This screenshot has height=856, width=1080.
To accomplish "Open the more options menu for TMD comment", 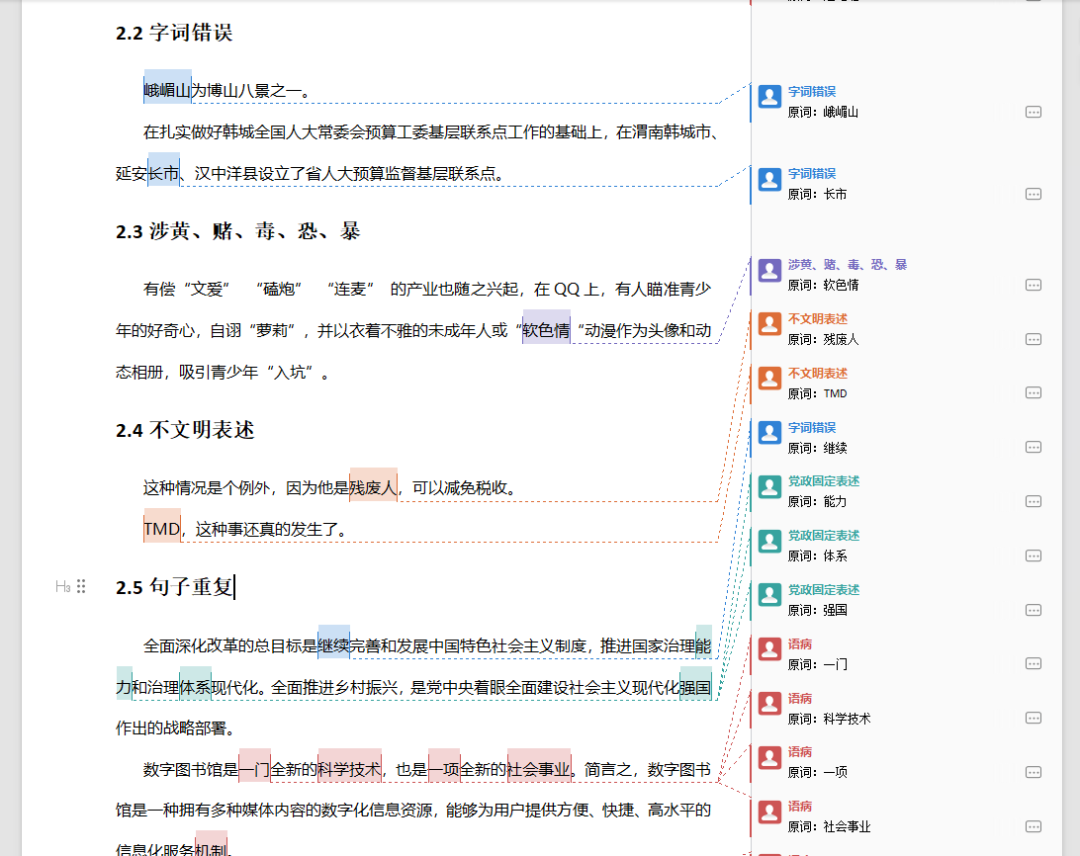I will coord(1033,393).
